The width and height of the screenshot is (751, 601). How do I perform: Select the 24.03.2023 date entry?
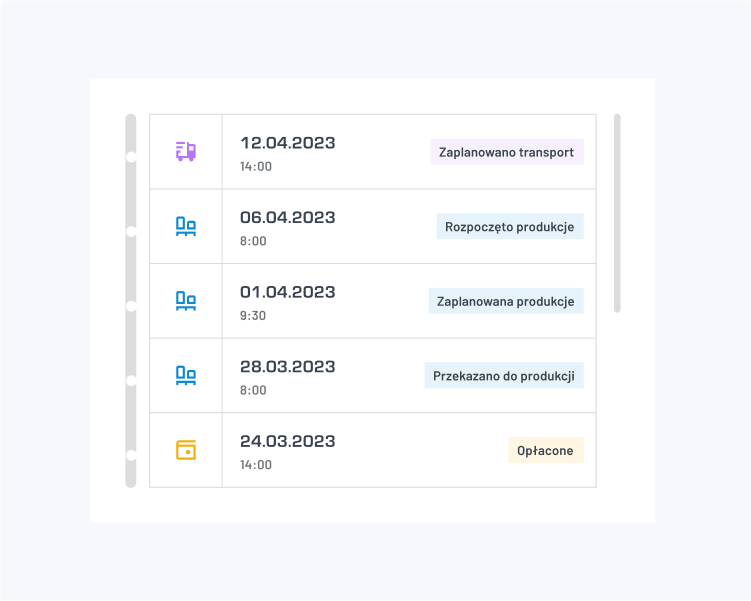(x=287, y=441)
